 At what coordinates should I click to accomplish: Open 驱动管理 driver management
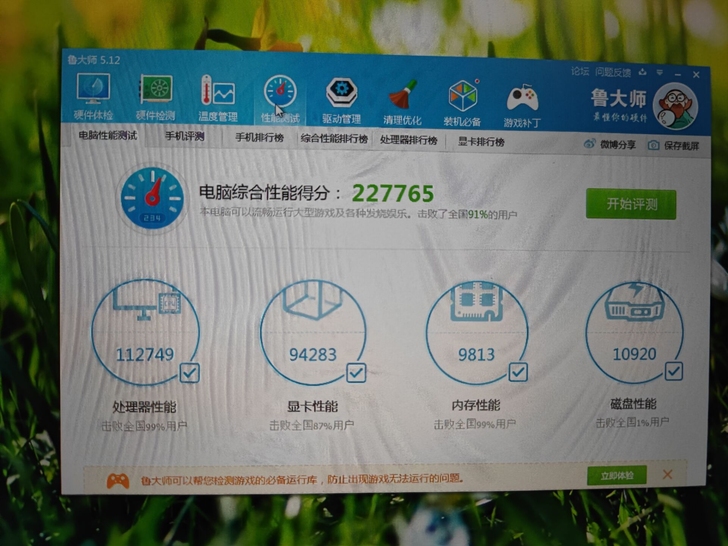tap(341, 101)
